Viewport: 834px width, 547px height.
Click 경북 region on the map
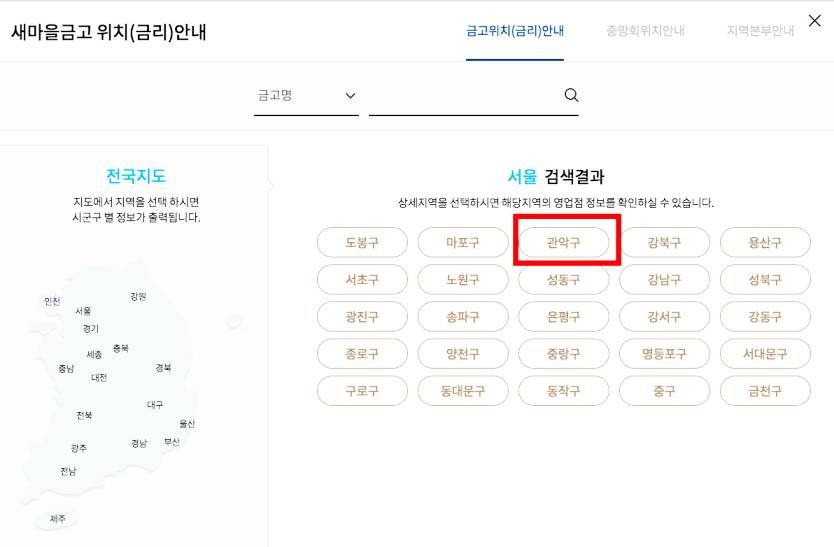163,368
